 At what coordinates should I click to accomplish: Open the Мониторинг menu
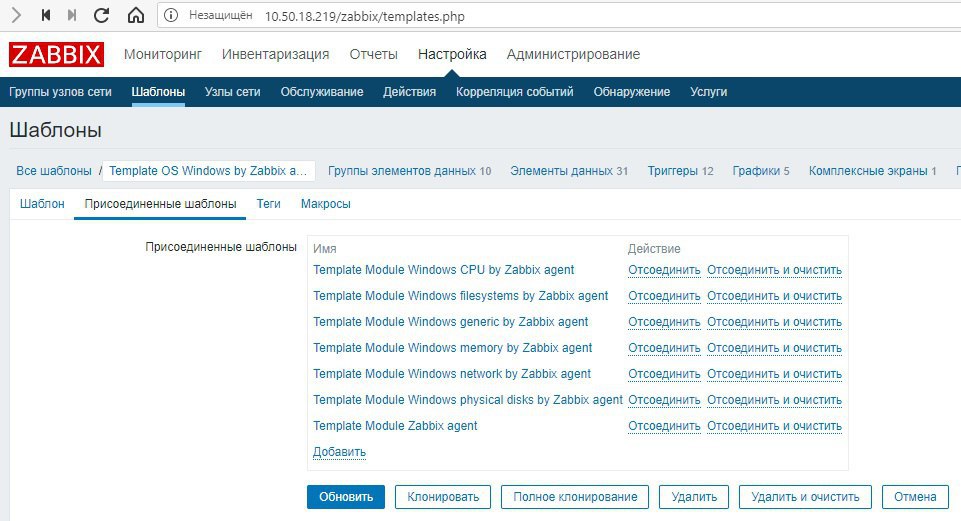(163, 55)
